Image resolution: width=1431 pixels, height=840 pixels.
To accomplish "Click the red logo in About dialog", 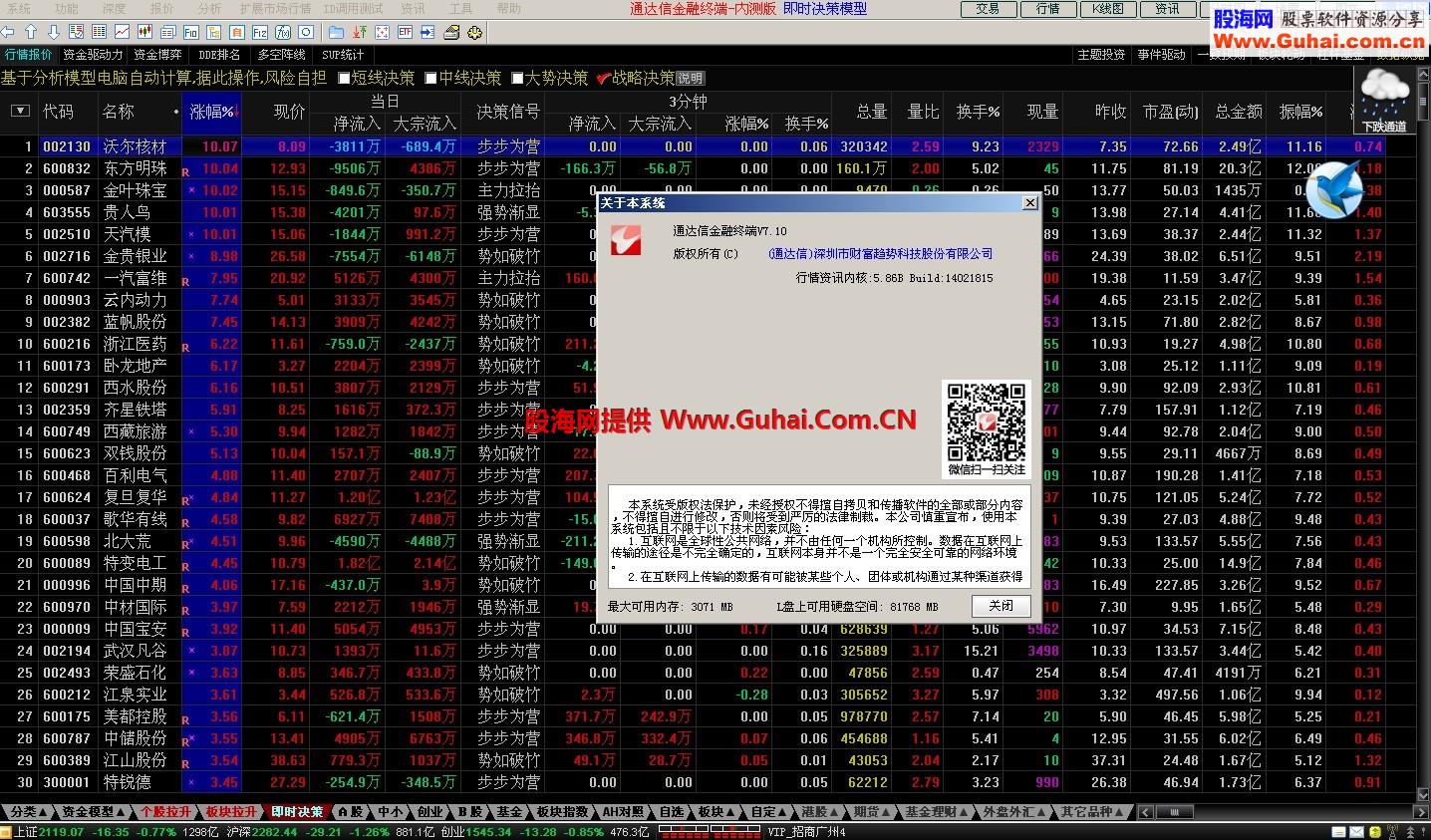I will [626, 241].
